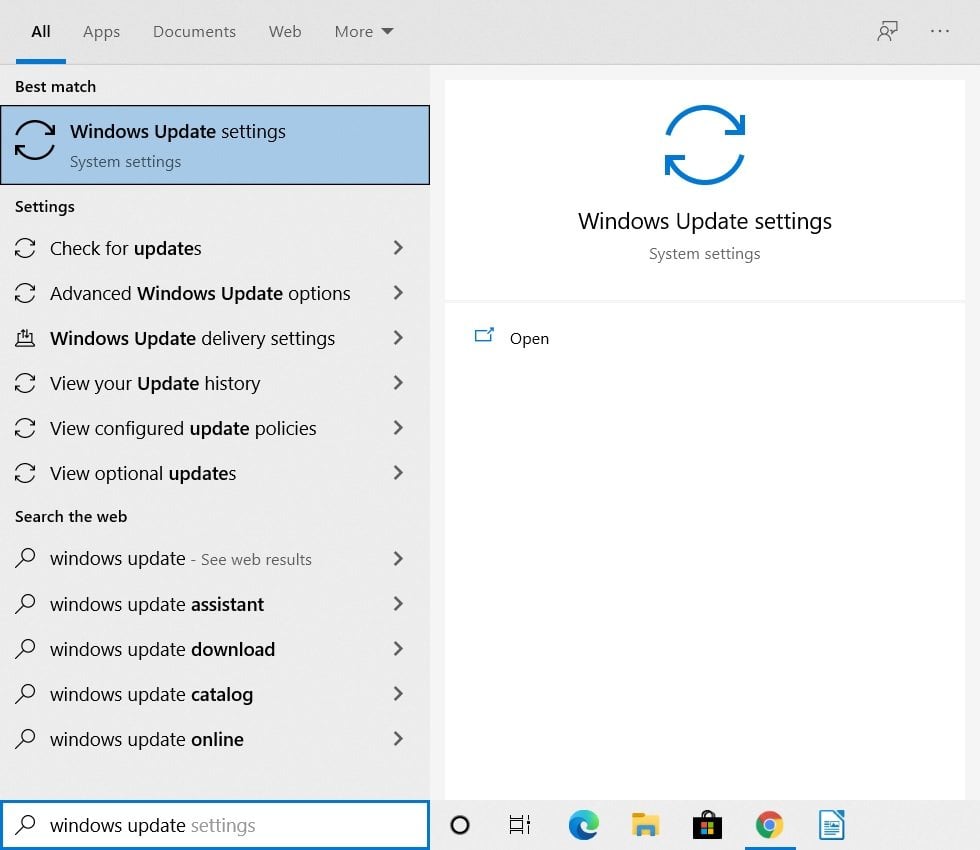Expand the 'windows update' web results arrow
The width and height of the screenshot is (980, 850).
(398, 558)
